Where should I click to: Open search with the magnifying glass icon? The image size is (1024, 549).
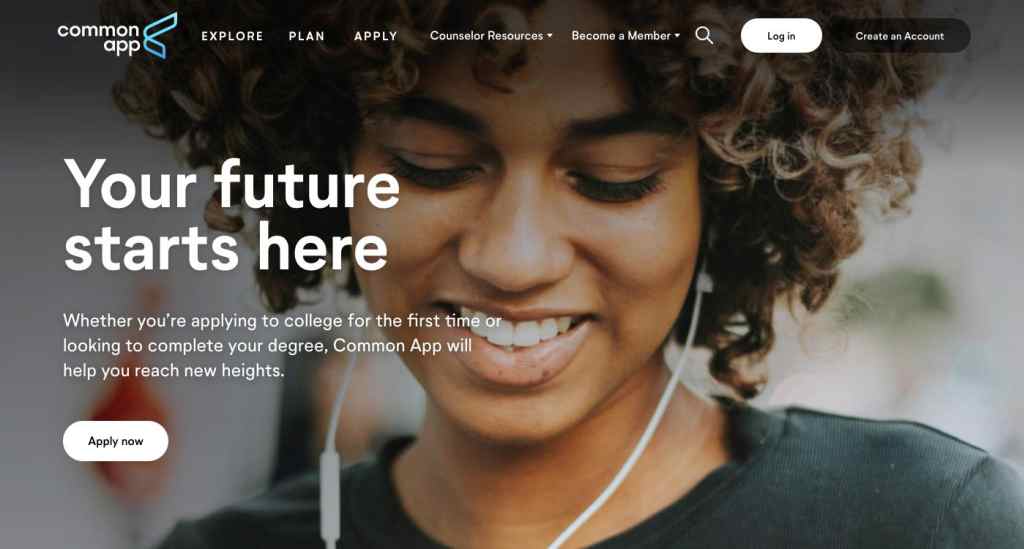point(704,35)
